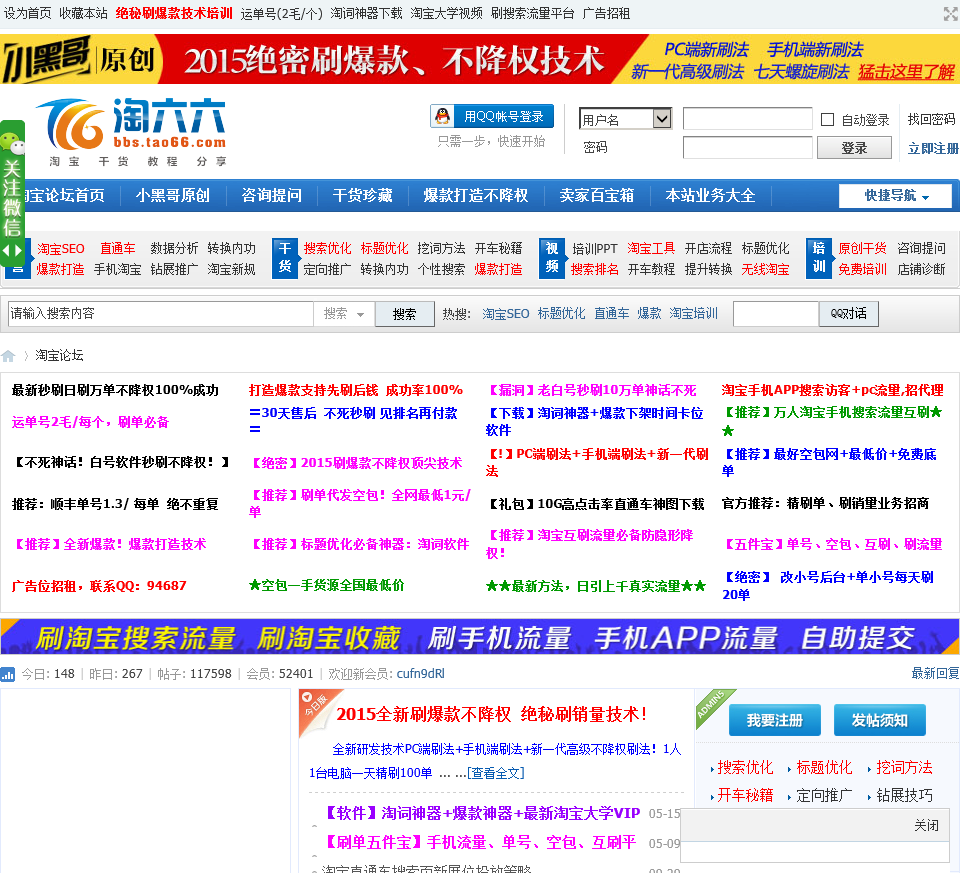Open 【礼包】10G高点击率直通车神图下载 link
960x873 pixels.
[x=595, y=504]
